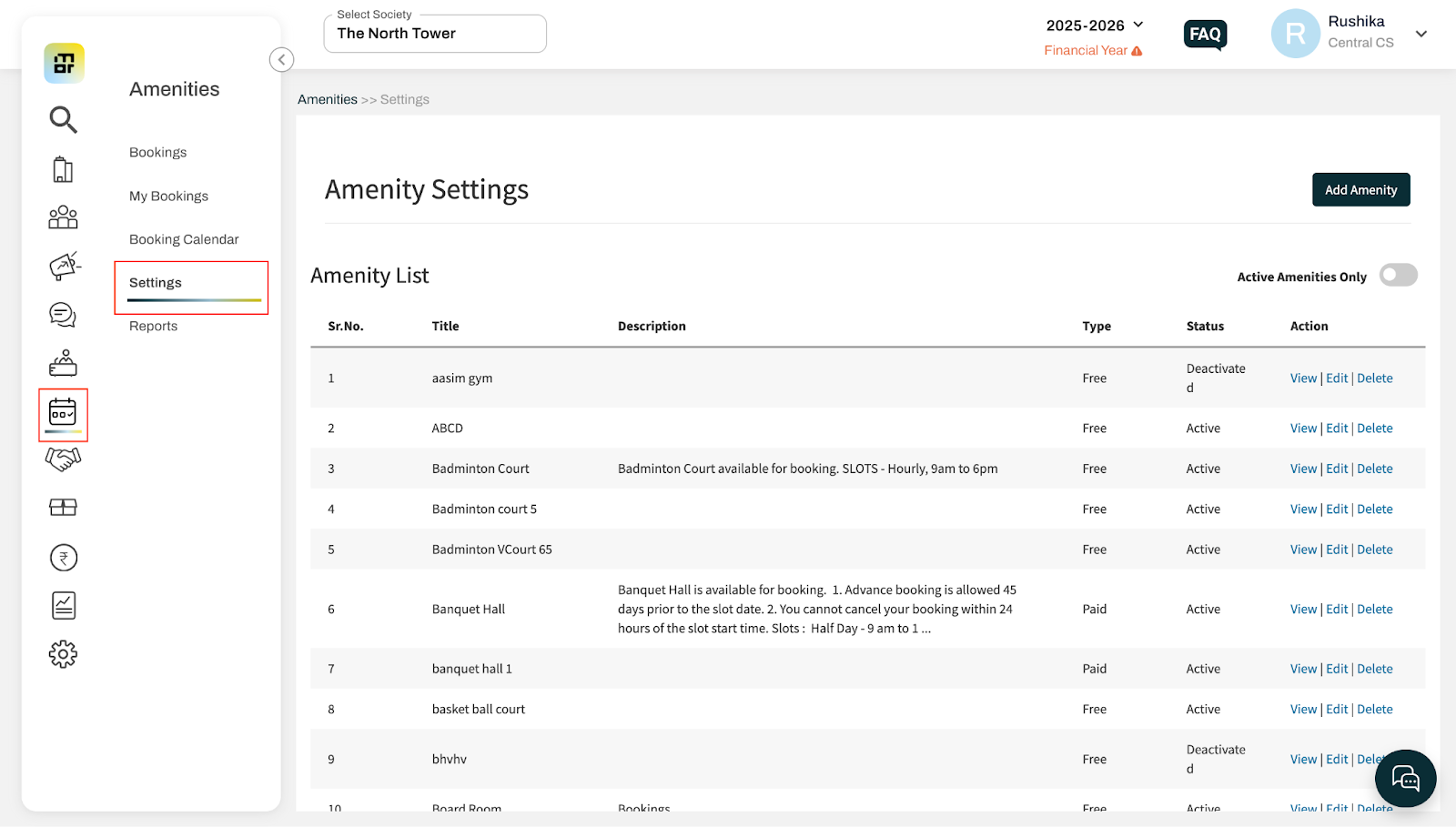This screenshot has width=1456, height=827.
Task: Go to My Bookings menu item
Action: tap(168, 196)
